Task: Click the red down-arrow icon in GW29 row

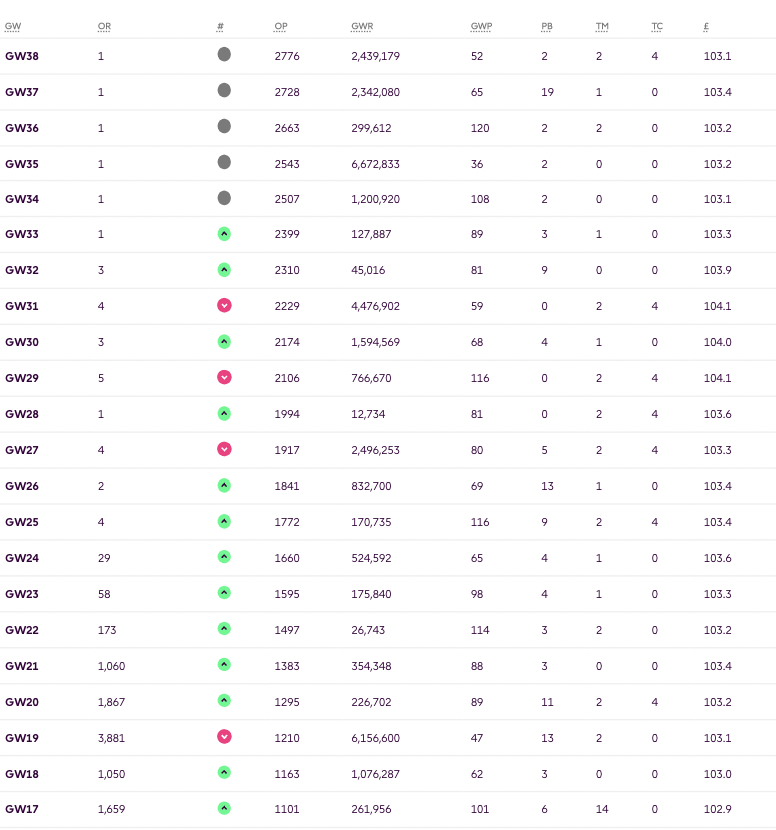Action: pyautogui.click(x=224, y=377)
